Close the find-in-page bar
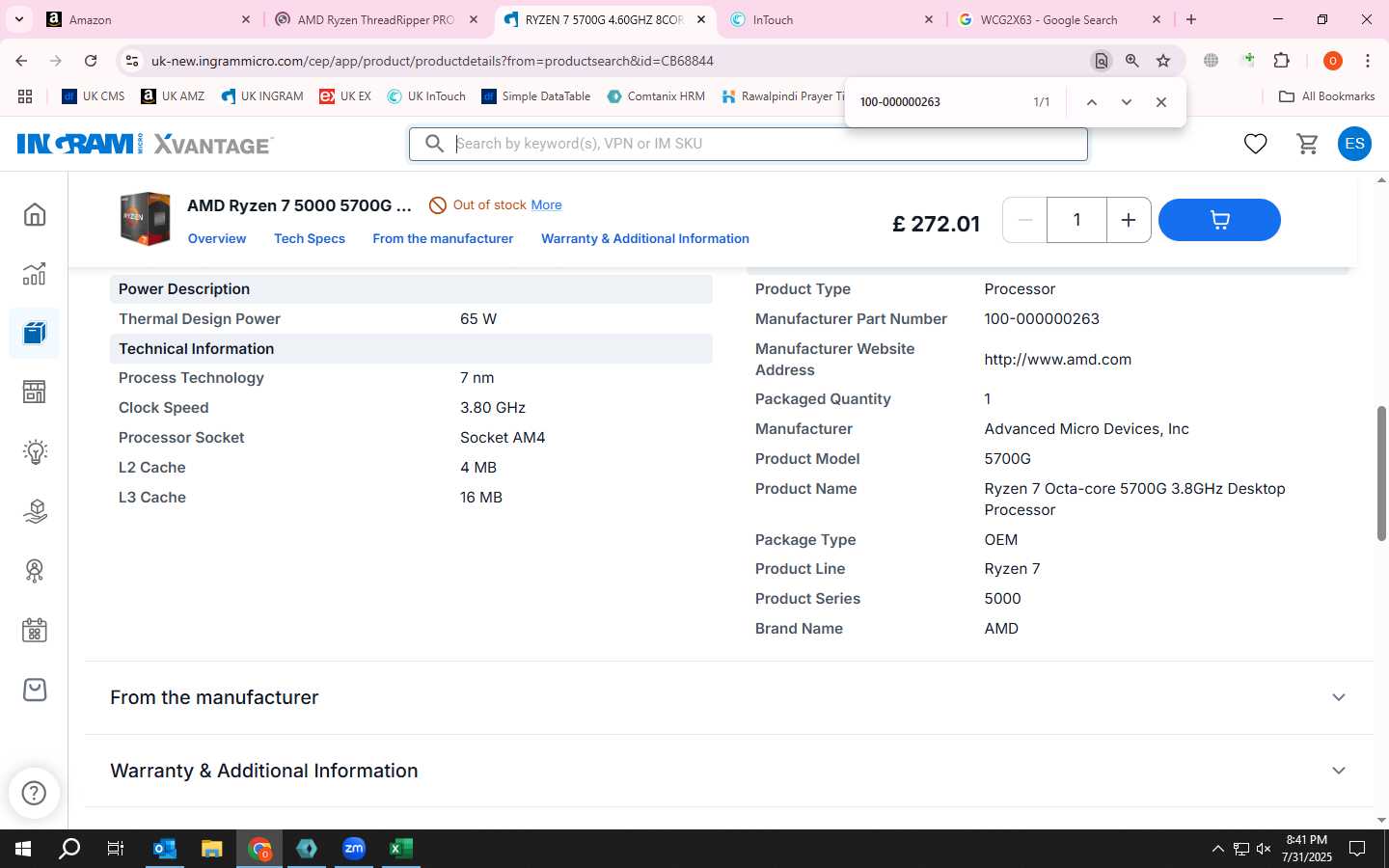 (1161, 102)
